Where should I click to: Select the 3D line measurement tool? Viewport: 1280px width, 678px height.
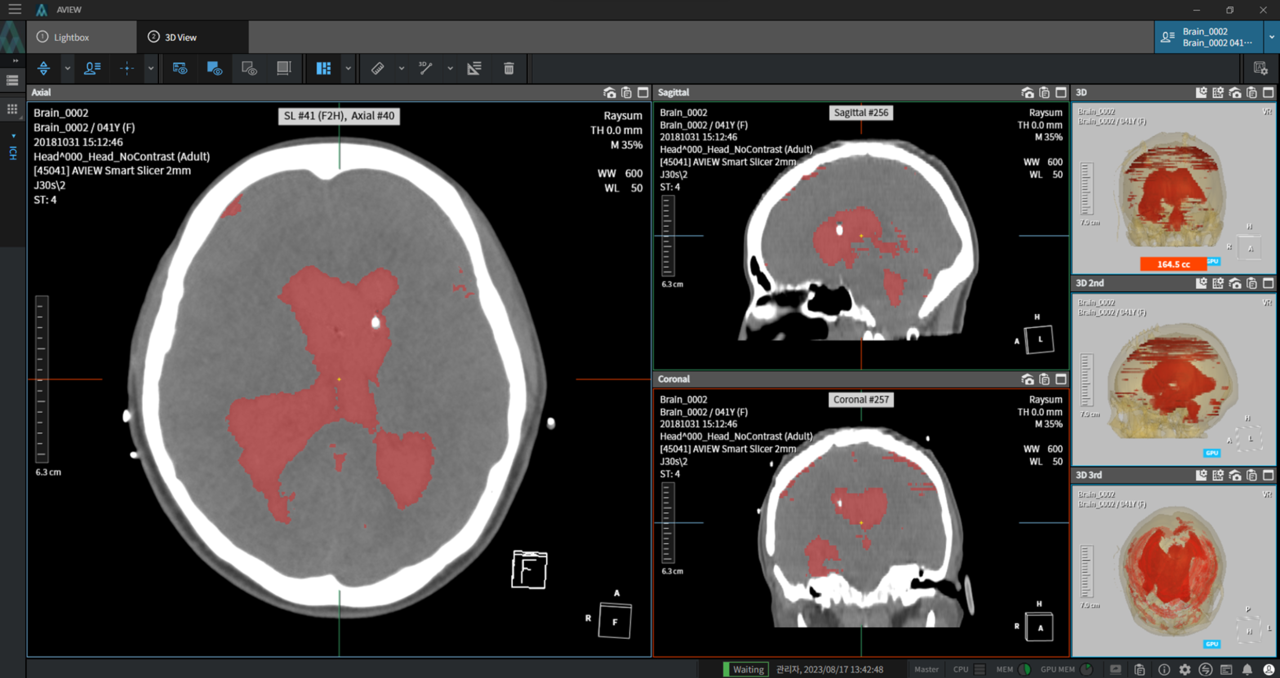[425, 68]
